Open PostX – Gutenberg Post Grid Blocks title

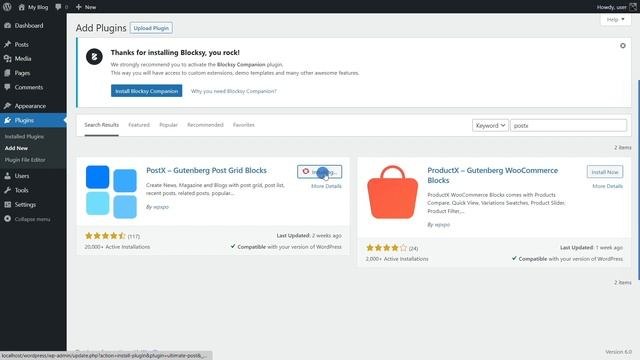click(207, 171)
